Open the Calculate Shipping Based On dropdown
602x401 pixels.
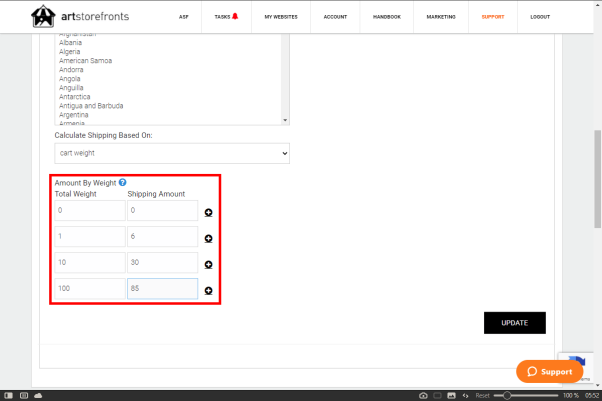tap(171, 153)
